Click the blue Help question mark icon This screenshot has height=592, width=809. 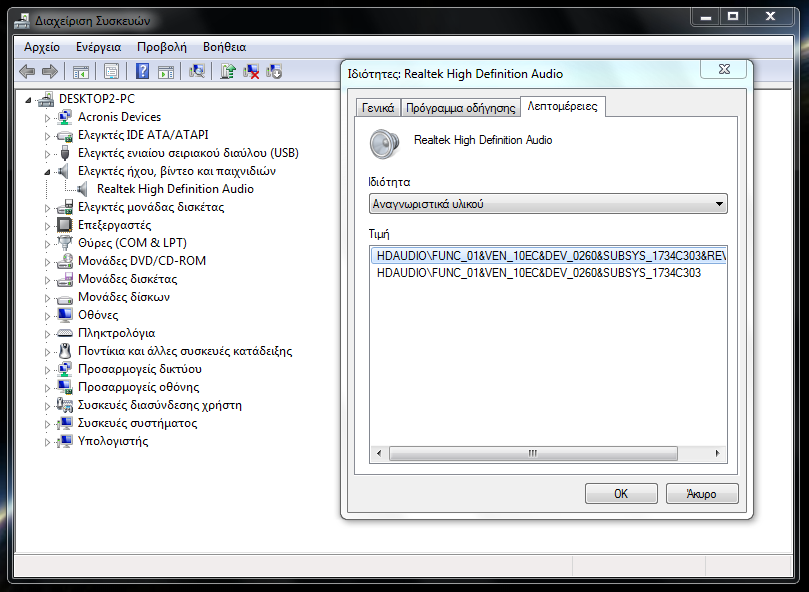[142, 71]
